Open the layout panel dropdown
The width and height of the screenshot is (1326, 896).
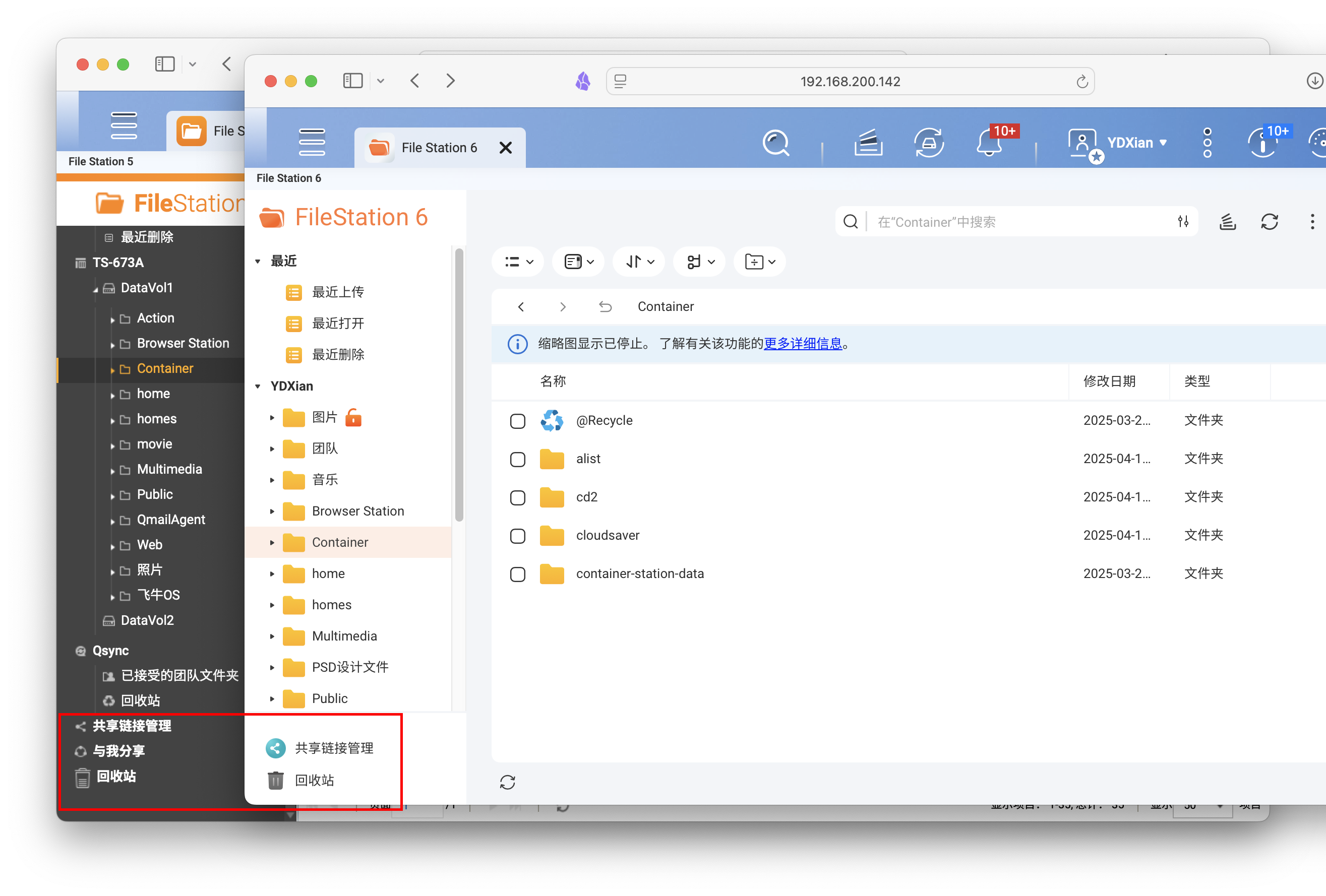point(579,262)
